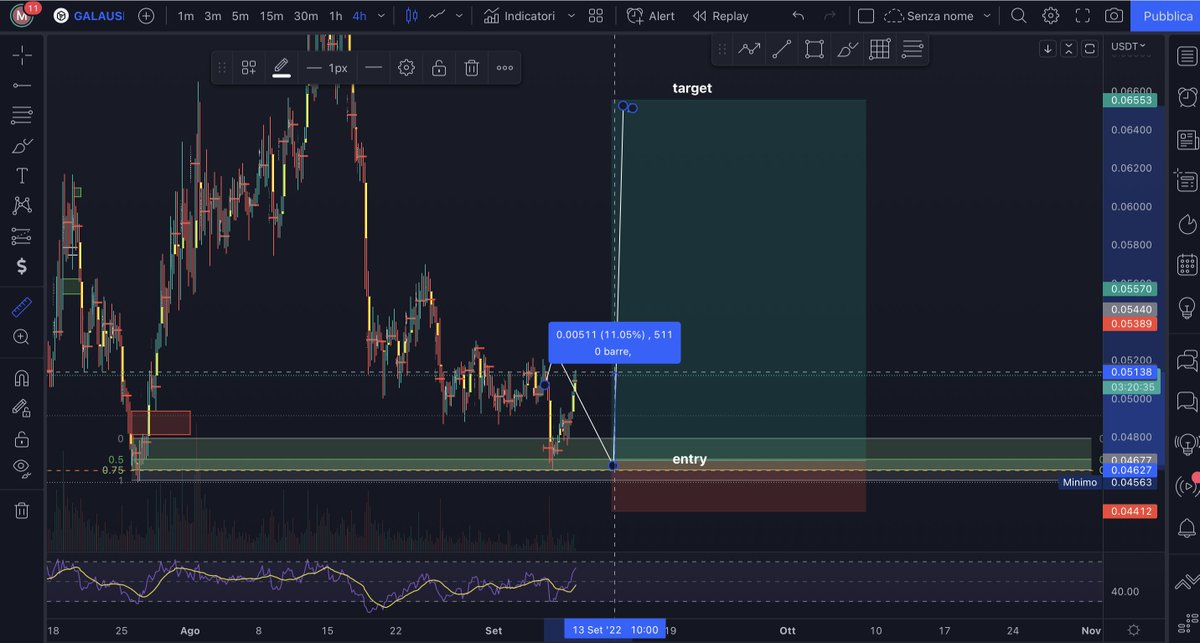
Task: Change line color via pencil icon in floating toolbar
Action: tap(281, 68)
